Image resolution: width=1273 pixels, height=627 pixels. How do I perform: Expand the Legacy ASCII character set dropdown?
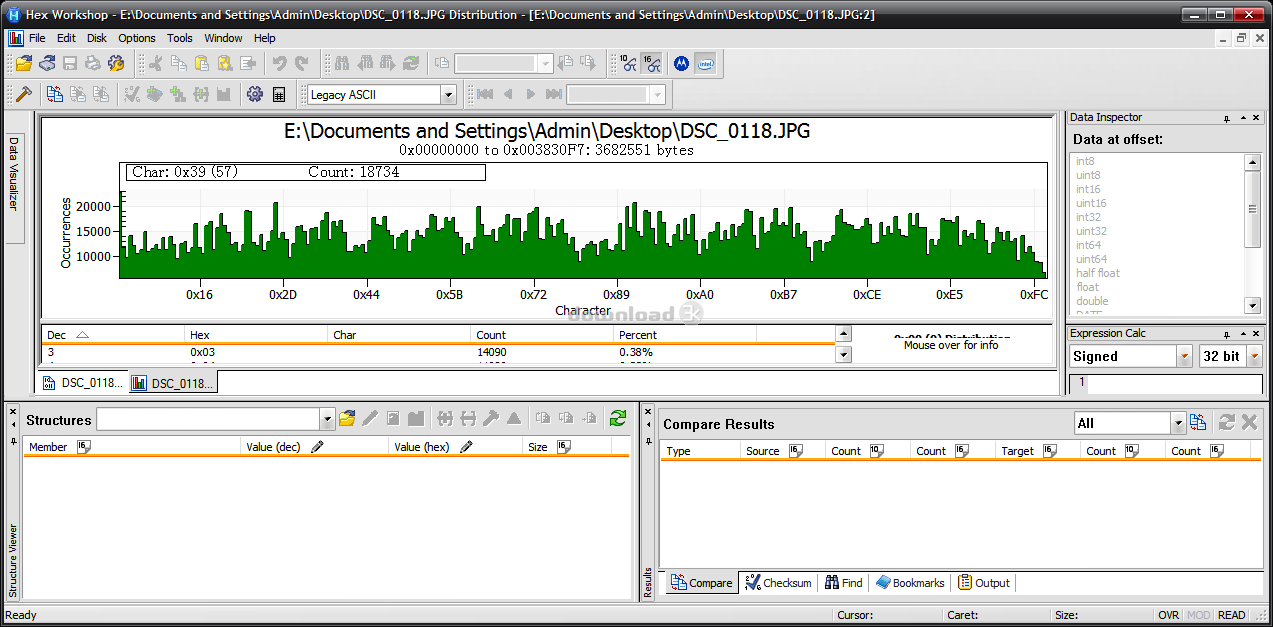pyautogui.click(x=448, y=95)
